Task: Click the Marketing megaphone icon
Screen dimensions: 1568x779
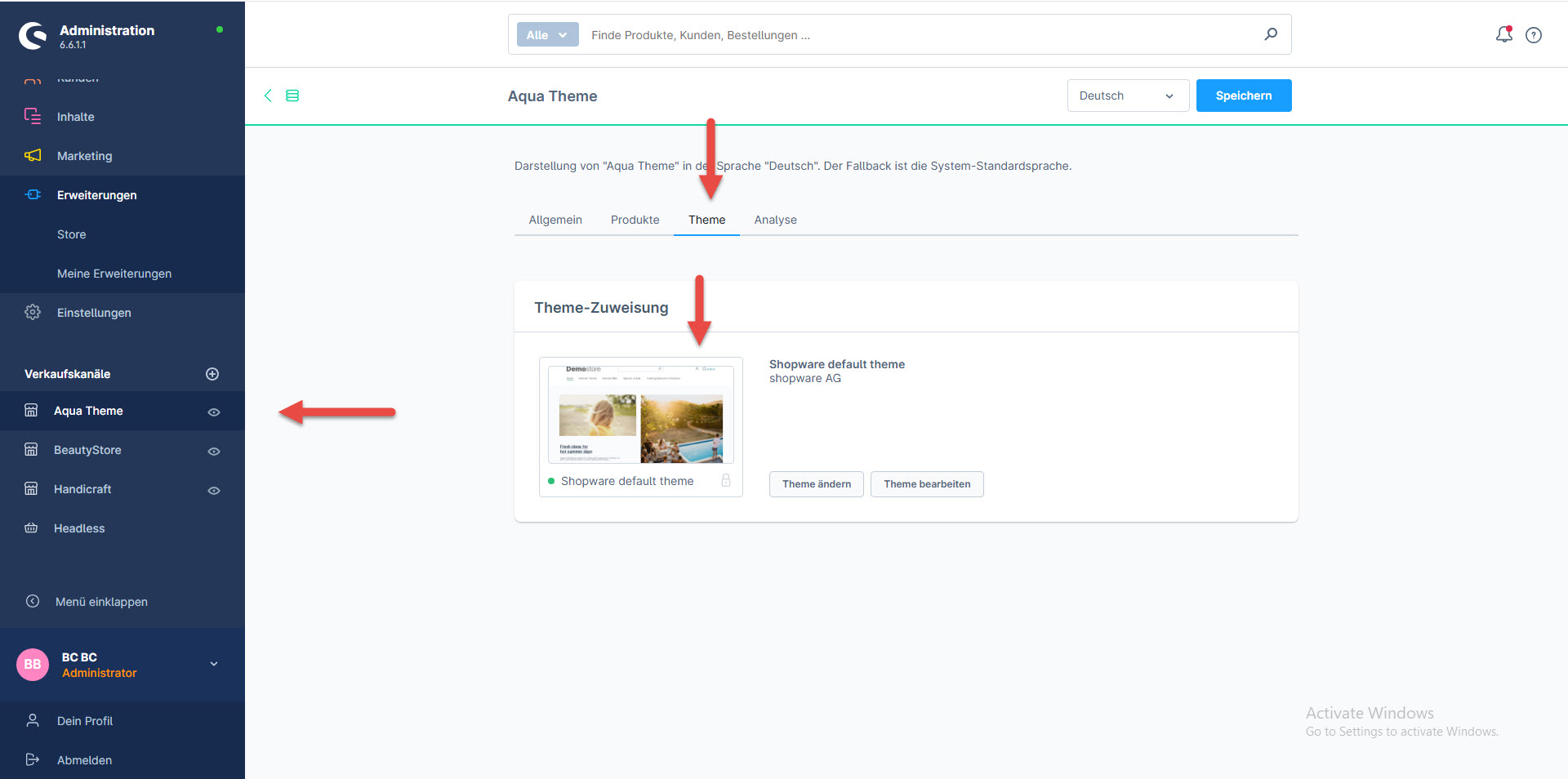Action: (x=33, y=155)
